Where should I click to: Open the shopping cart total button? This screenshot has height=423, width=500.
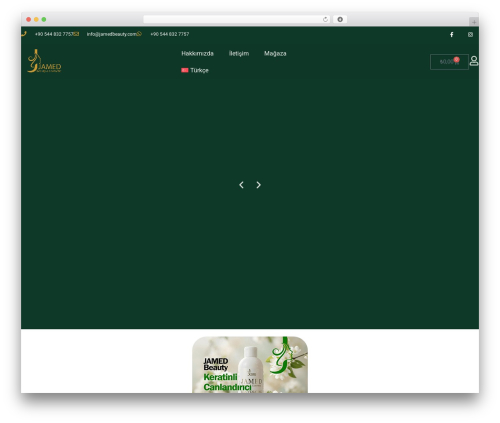pos(449,62)
